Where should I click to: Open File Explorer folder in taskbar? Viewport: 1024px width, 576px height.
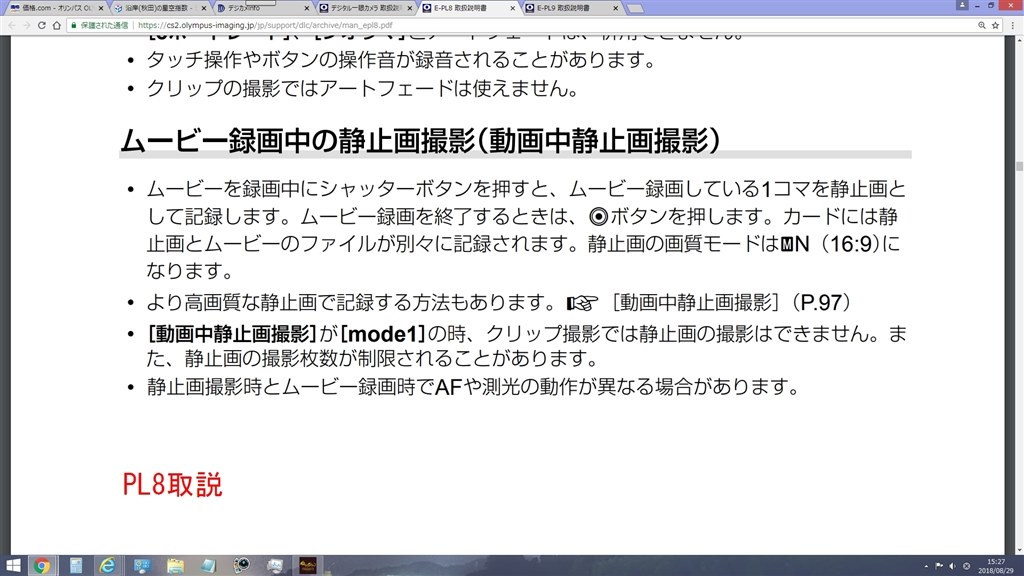pos(175,566)
